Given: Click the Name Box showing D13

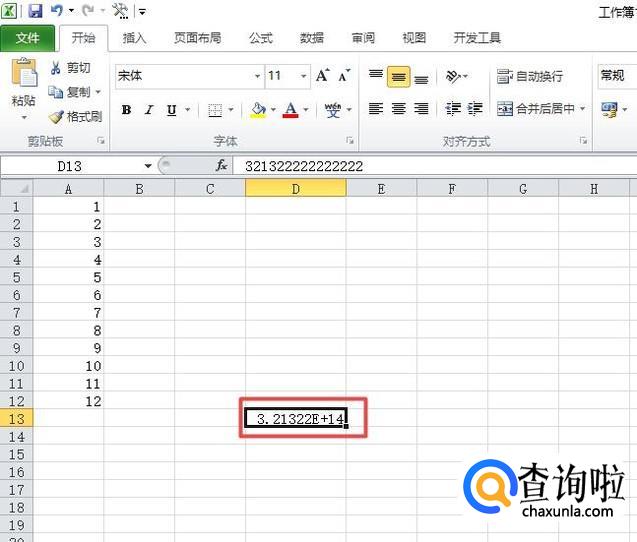Looking at the screenshot, I should 69,166.
